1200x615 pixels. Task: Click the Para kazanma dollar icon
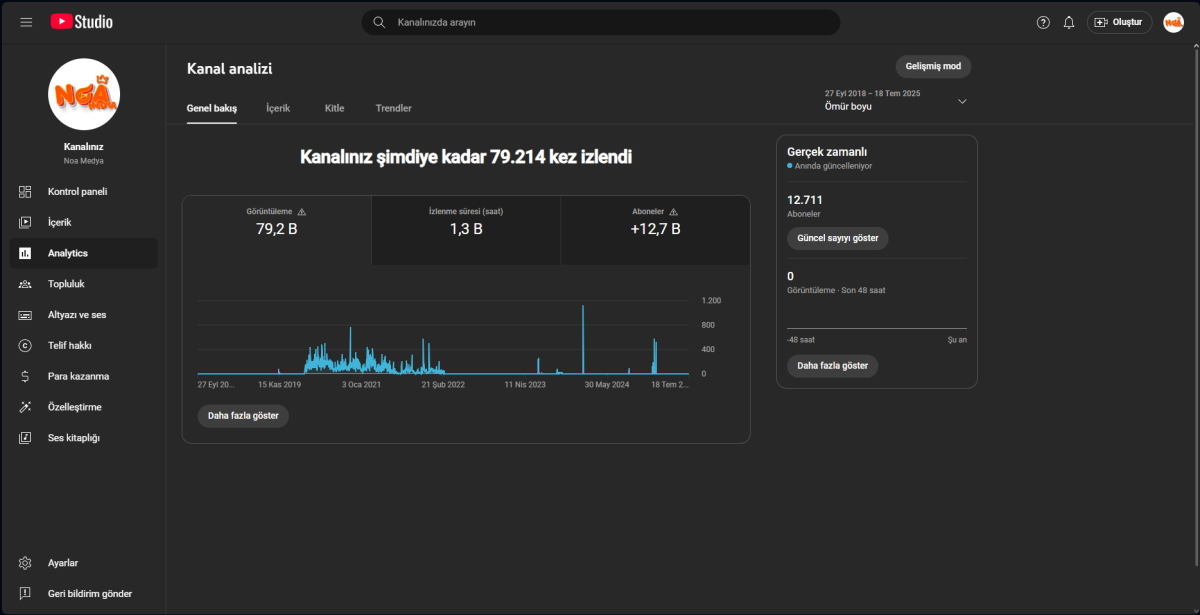click(26, 376)
